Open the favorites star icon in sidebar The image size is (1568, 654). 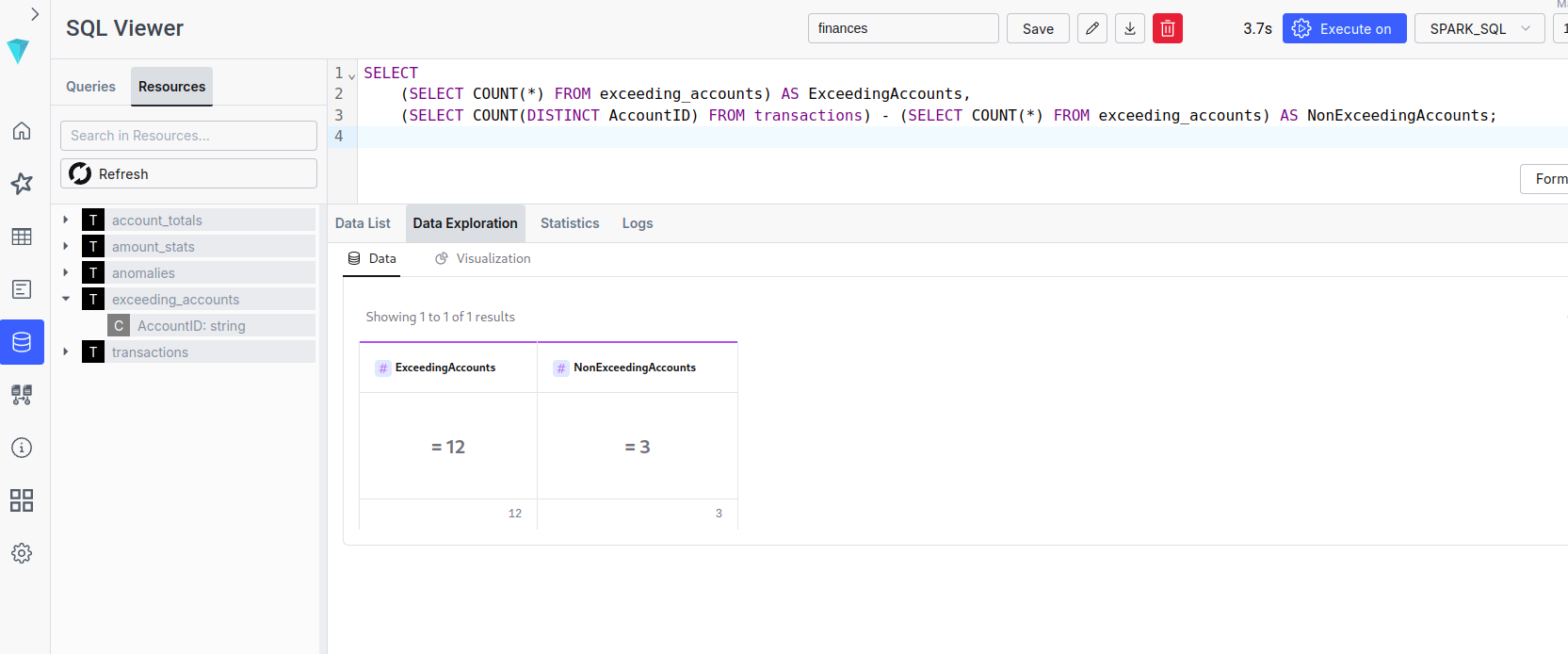[x=22, y=183]
